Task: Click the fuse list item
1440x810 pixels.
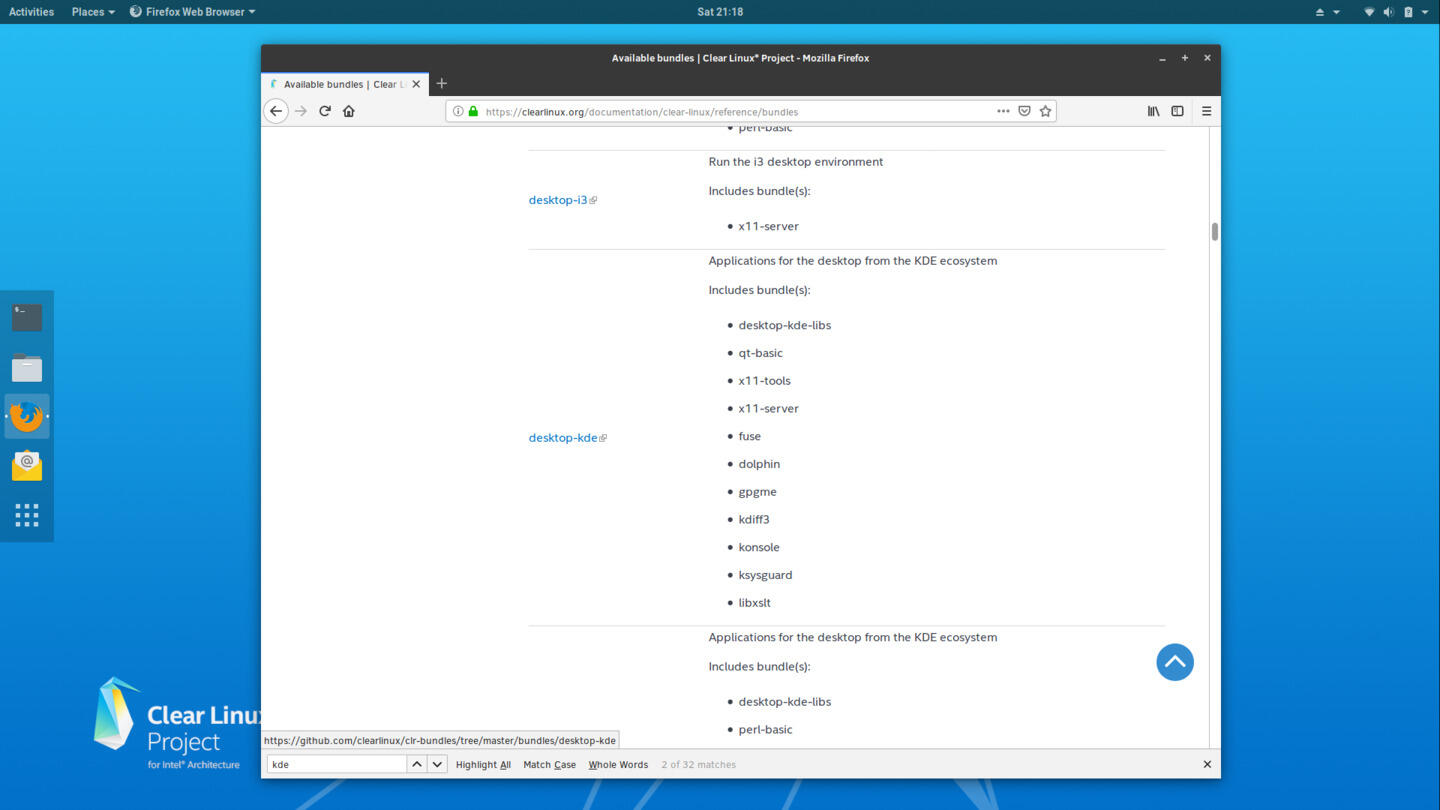Action: [x=750, y=436]
